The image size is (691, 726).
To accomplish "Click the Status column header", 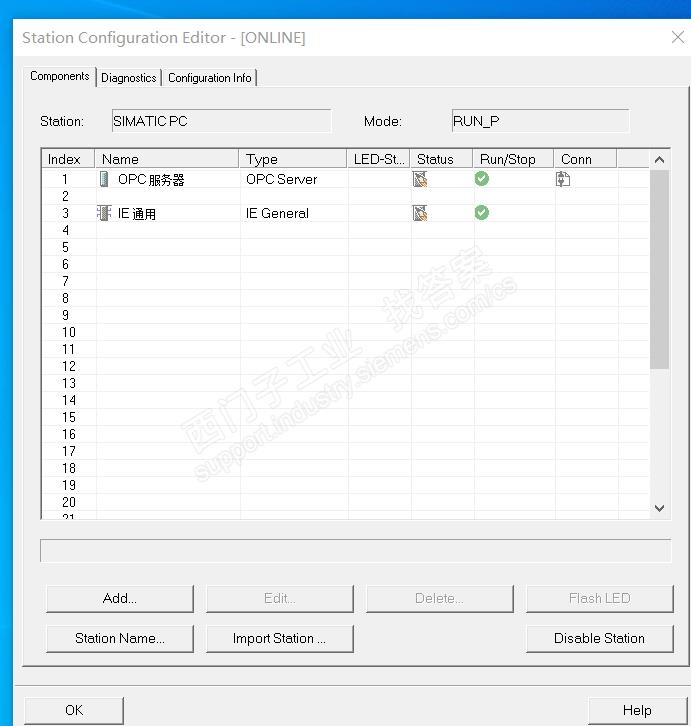I will pyautogui.click(x=441, y=159).
